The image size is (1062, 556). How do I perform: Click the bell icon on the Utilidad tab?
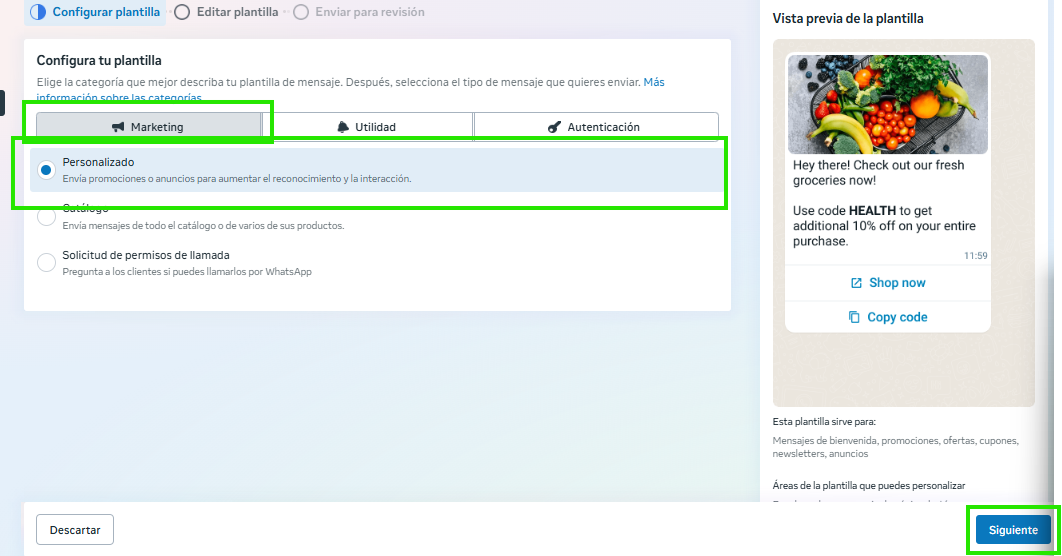pyautogui.click(x=343, y=127)
